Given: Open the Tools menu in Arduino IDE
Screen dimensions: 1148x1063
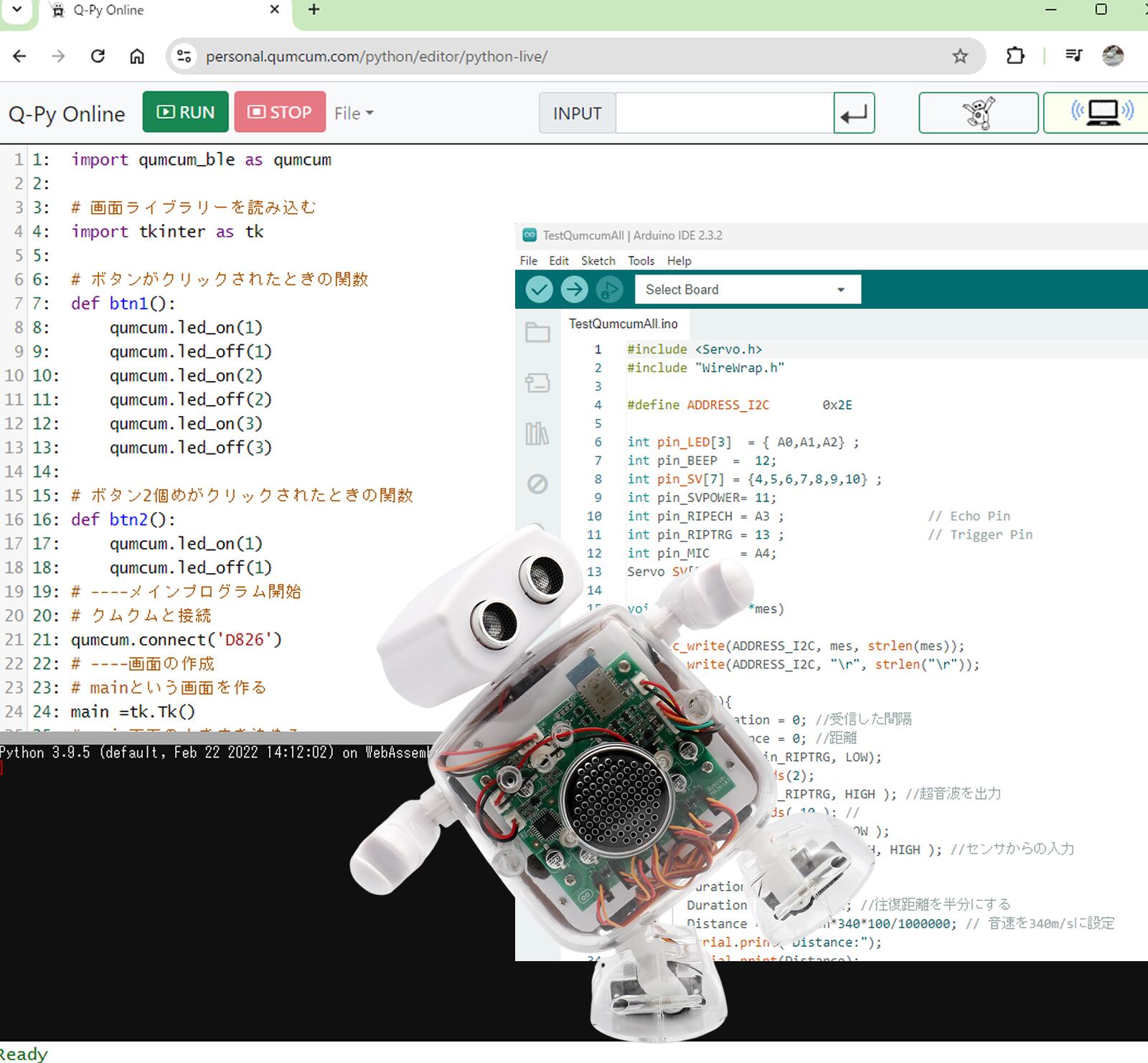Looking at the screenshot, I should [641, 261].
